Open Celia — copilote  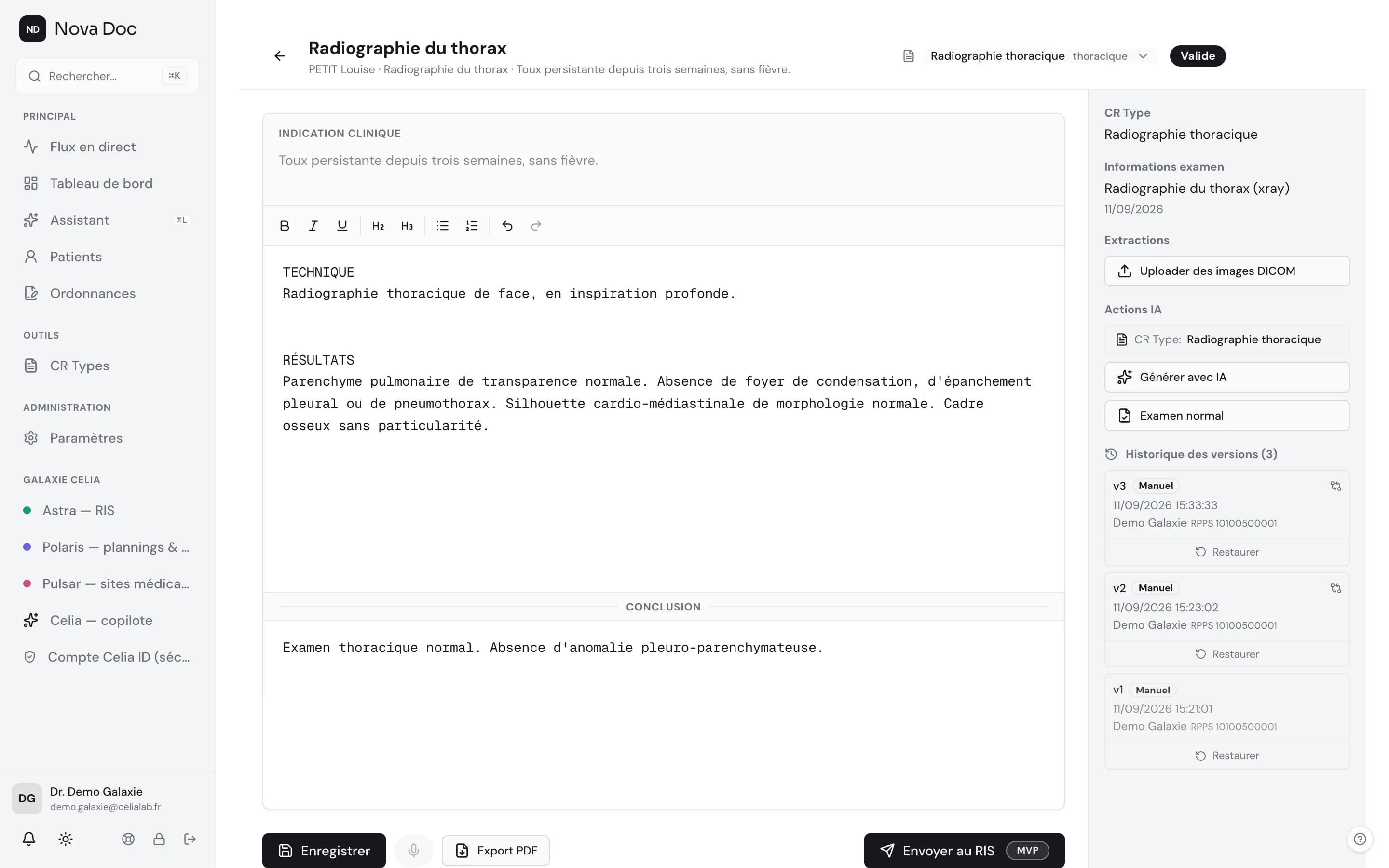pos(108,621)
